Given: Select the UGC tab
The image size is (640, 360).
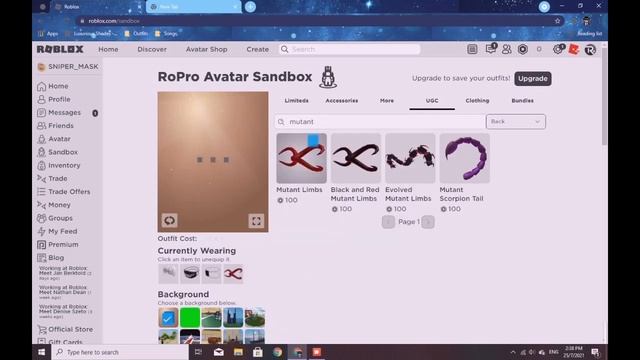Looking at the screenshot, I should click(x=432, y=100).
